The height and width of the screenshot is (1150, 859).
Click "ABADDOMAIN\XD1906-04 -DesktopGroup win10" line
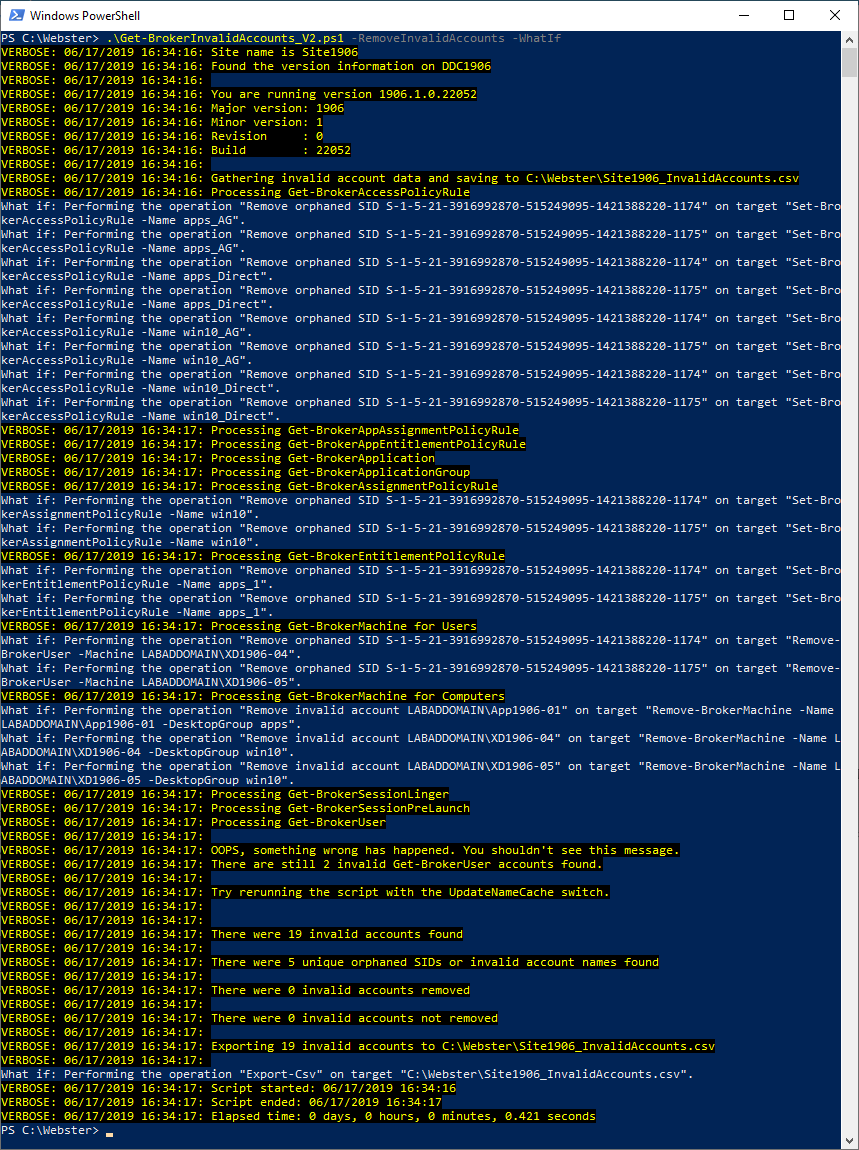pyautogui.click(x=147, y=752)
